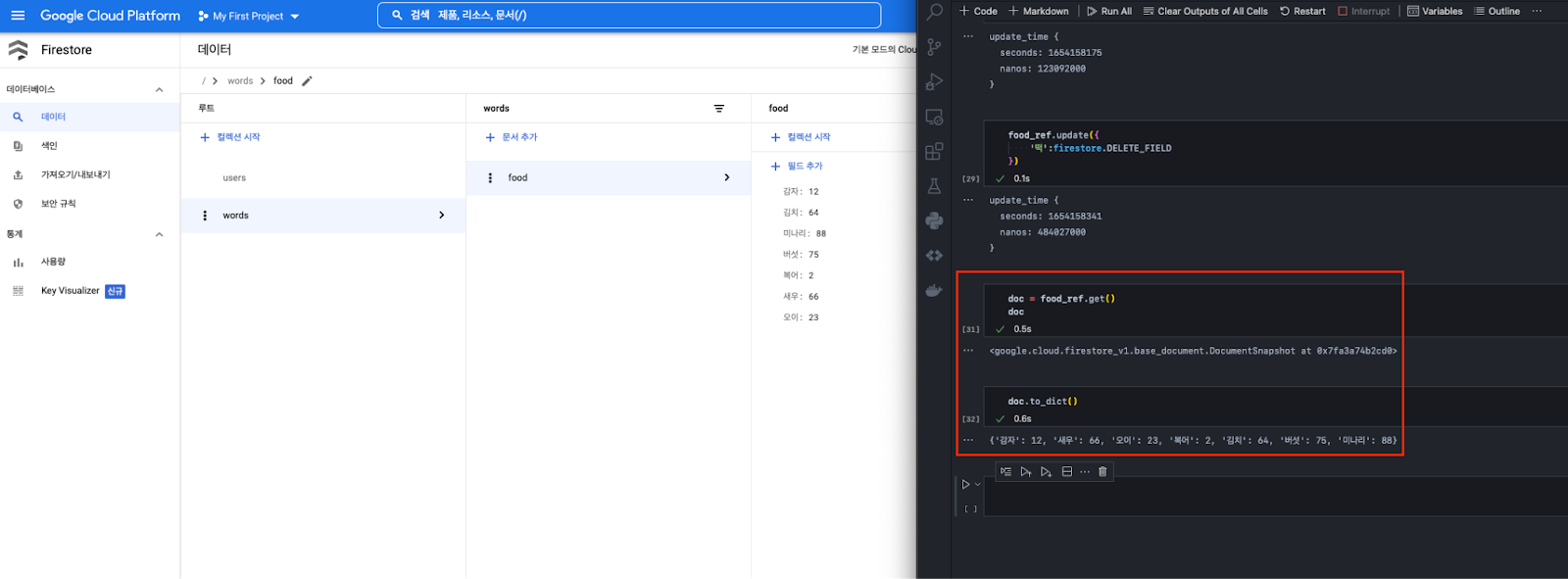Open run options dropdown beside cell play
This screenshot has width=1568, height=579.
[x=977, y=484]
